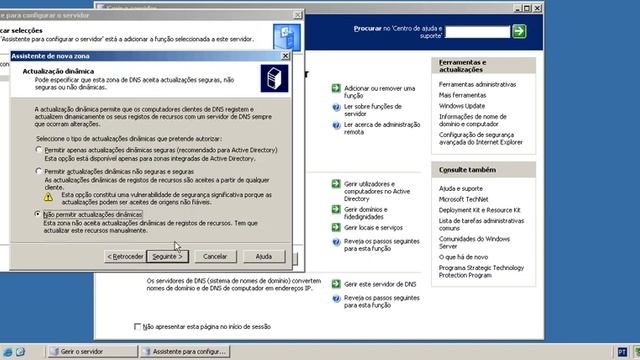This screenshot has height=360, width=640.
Task: Click the help and support search input field
Action: pyautogui.click(x=478, y=32)
